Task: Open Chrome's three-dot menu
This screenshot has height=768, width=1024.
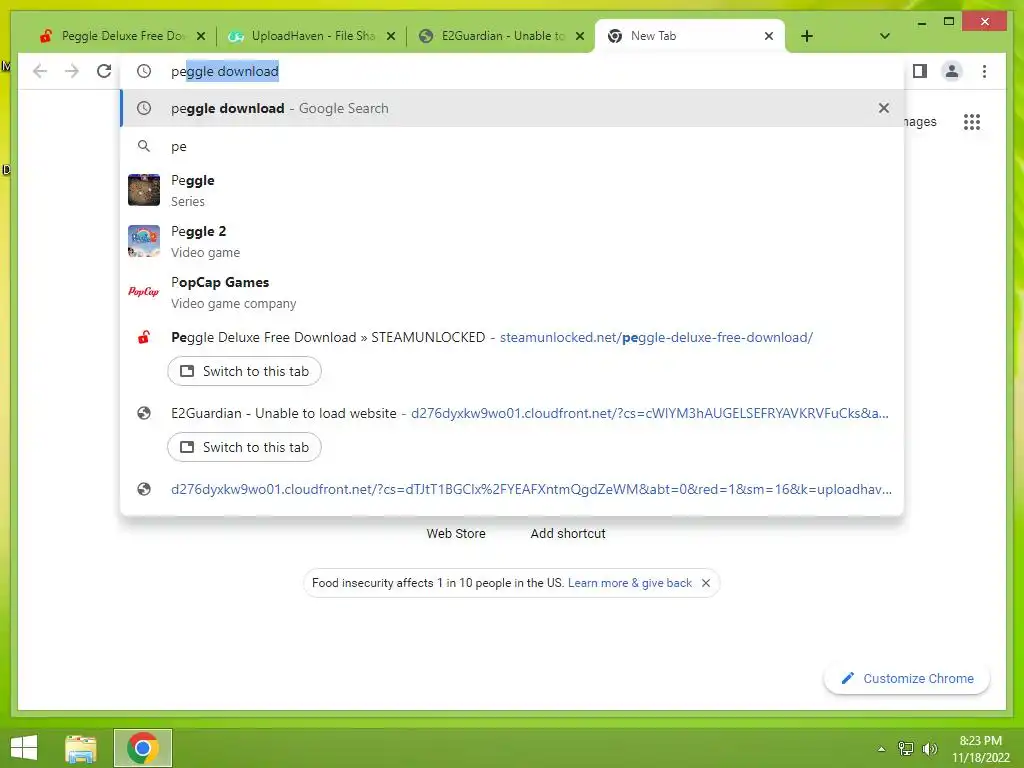Action: point(984,71)
